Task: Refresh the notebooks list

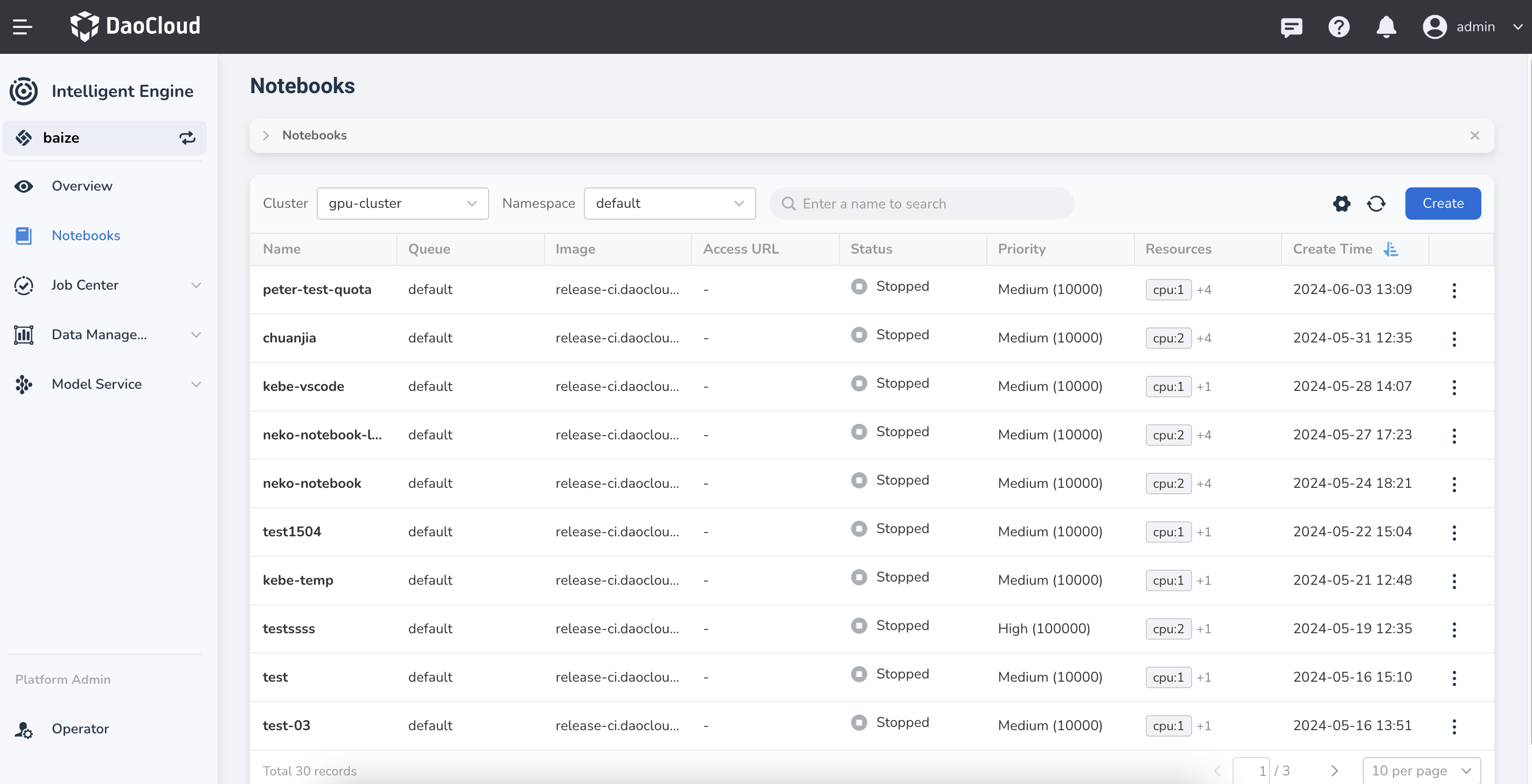Action: (x=1376, y=204)
